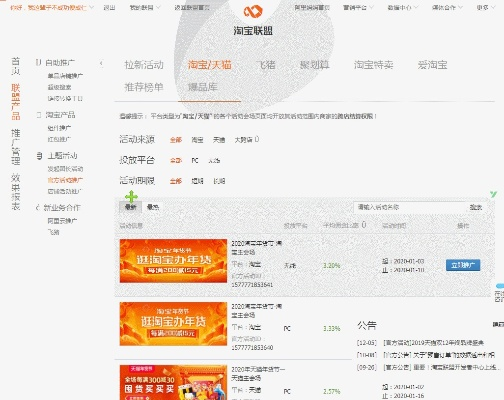This screenshot has width=504, height=400.
Task: Filter 活动期限 by 短期
Action: [197, 181]
